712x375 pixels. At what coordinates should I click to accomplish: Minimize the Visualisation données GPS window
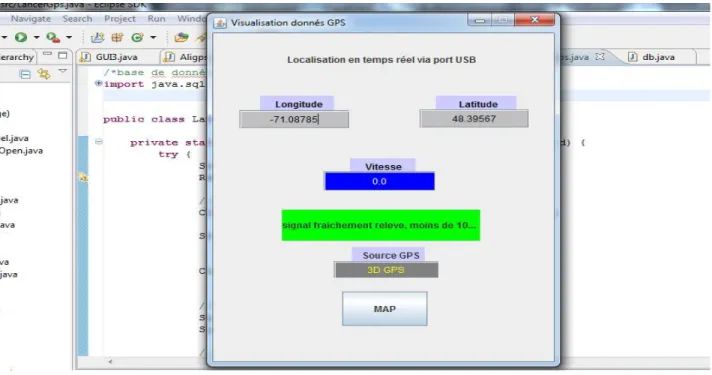point(480,20)
